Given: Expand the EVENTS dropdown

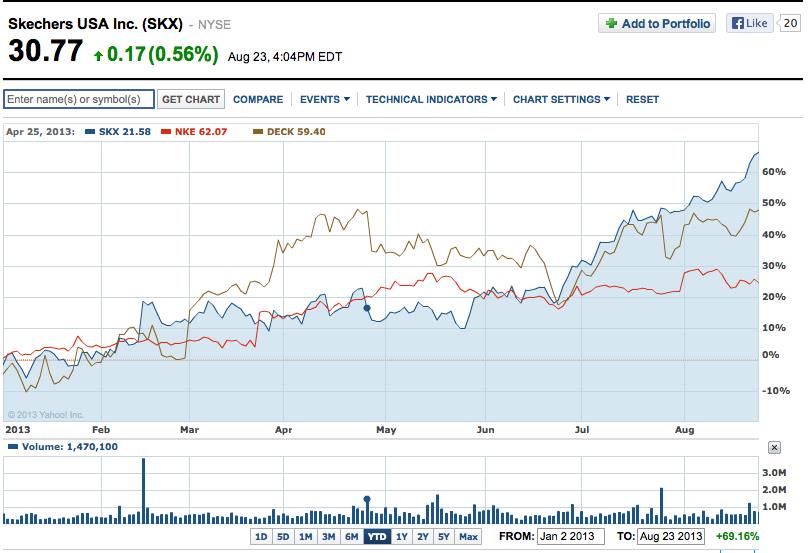Looking at the screenshot, I should (x=325, y=99).
